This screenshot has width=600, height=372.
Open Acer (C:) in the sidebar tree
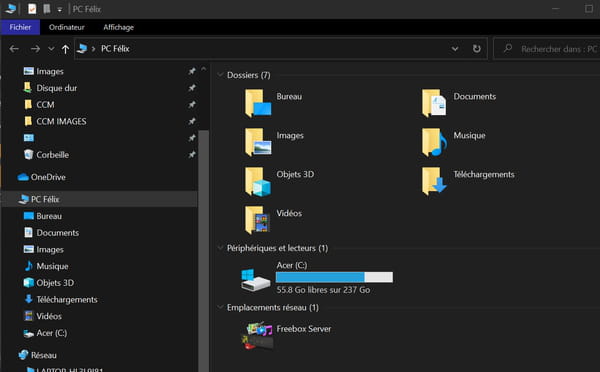[52, 333]
